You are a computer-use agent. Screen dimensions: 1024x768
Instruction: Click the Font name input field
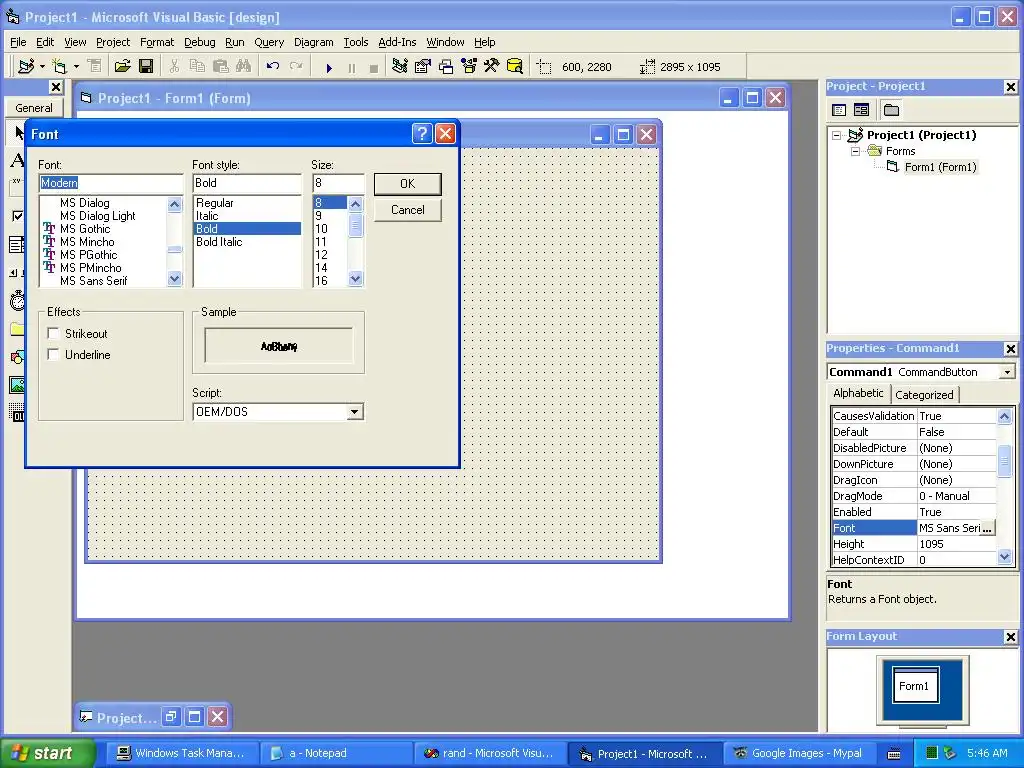(110, 183)
